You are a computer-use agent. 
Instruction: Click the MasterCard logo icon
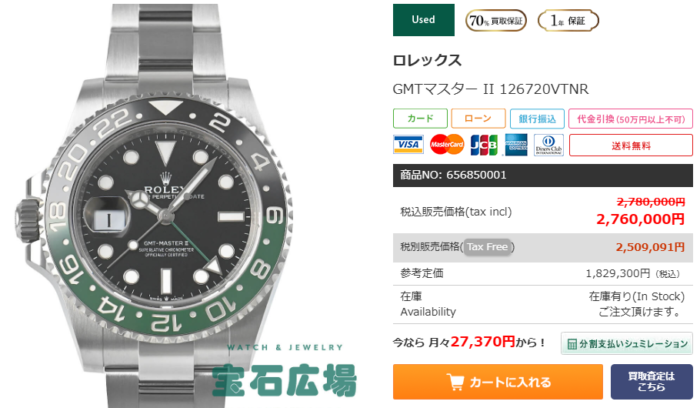pyautogui.click(x=446, y=145)
